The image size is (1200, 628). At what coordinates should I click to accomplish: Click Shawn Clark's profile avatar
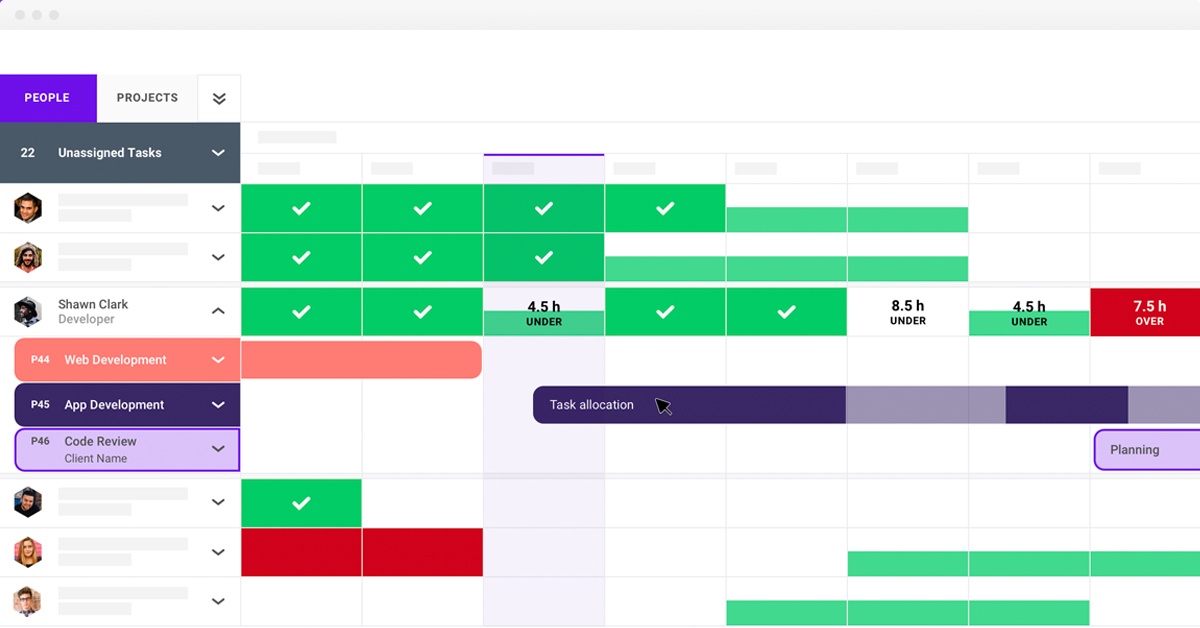27,311
